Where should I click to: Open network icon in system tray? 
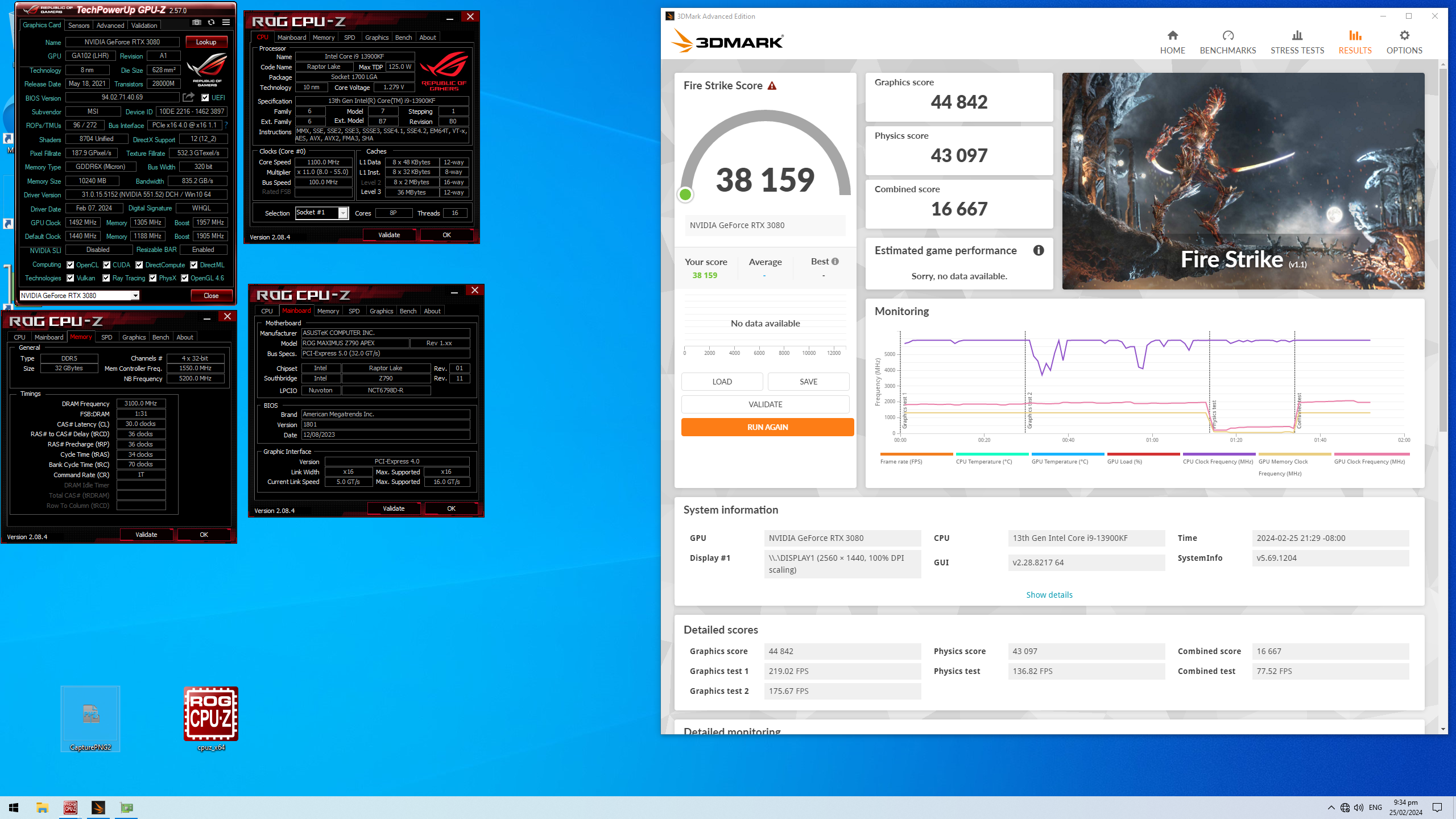(x=1345, y=808)
